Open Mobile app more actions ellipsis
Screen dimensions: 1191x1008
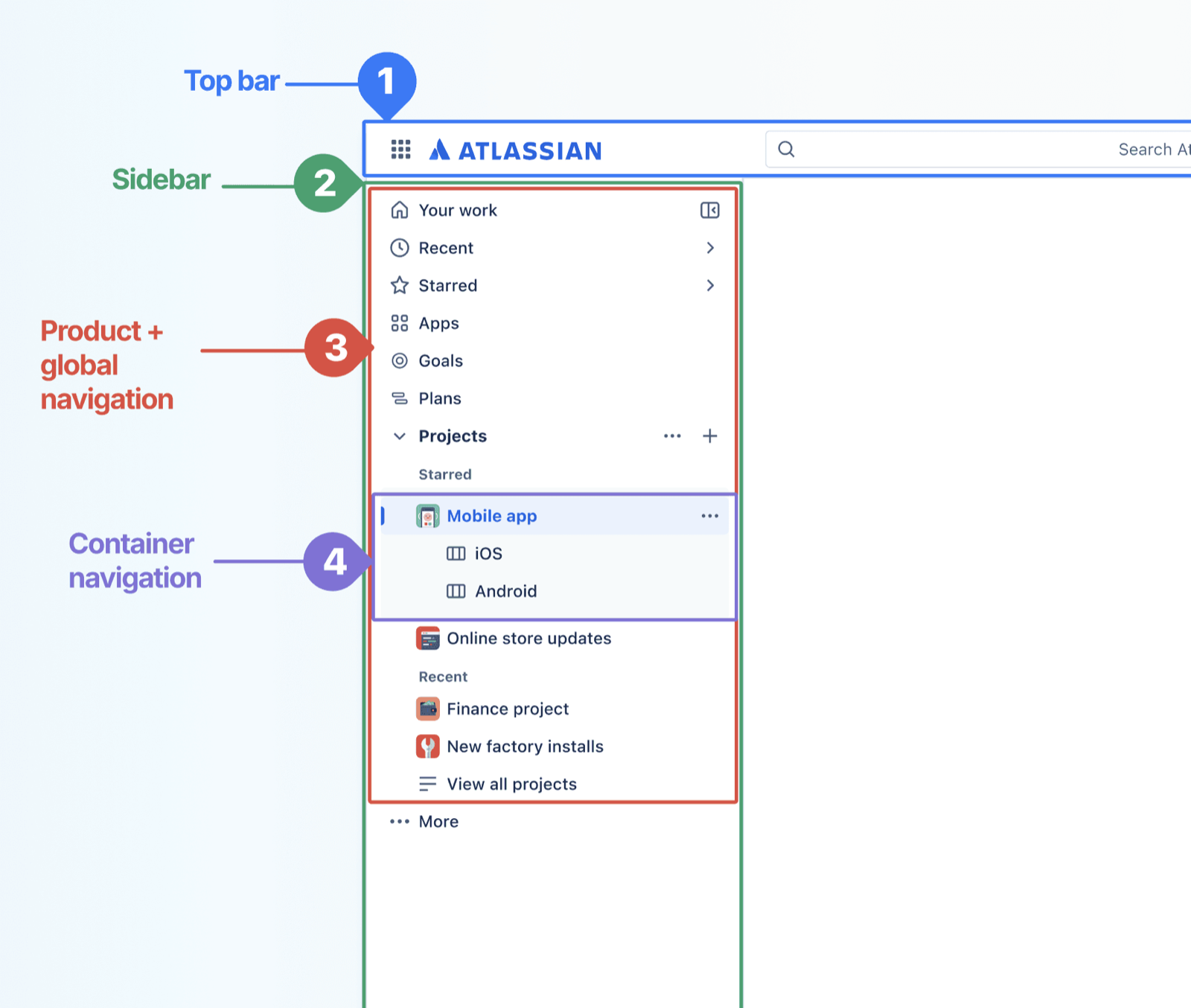point(710,516)
